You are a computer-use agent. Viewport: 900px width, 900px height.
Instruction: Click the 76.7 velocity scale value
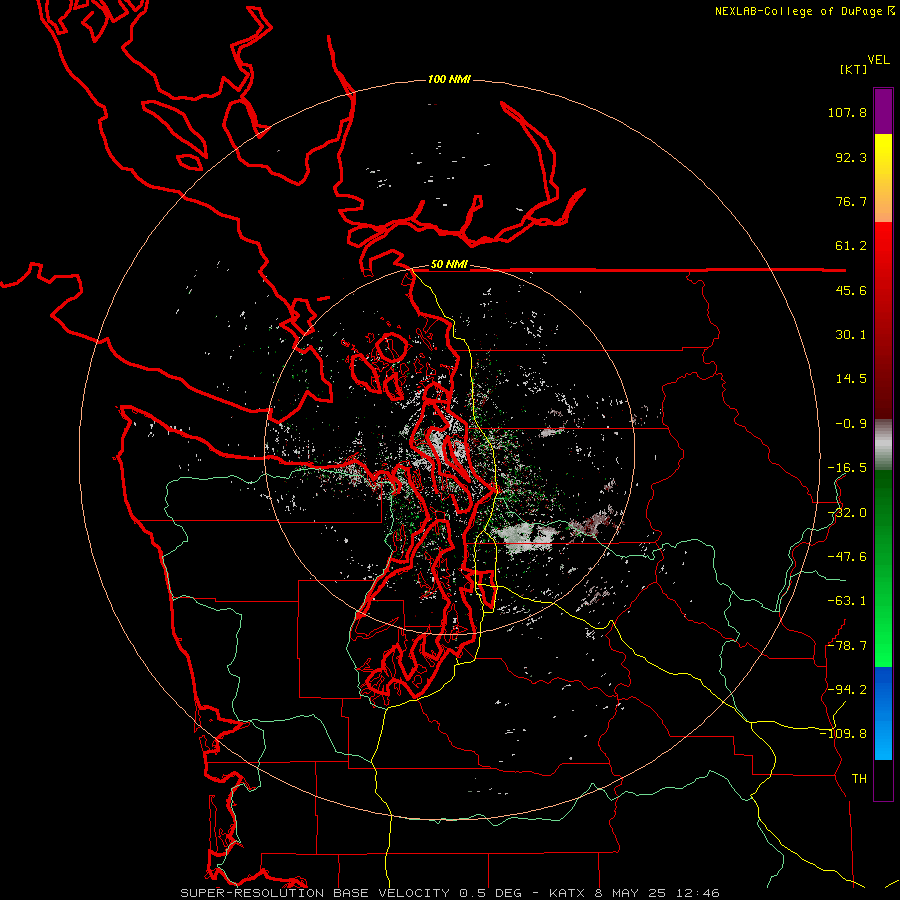click(851, 201)
